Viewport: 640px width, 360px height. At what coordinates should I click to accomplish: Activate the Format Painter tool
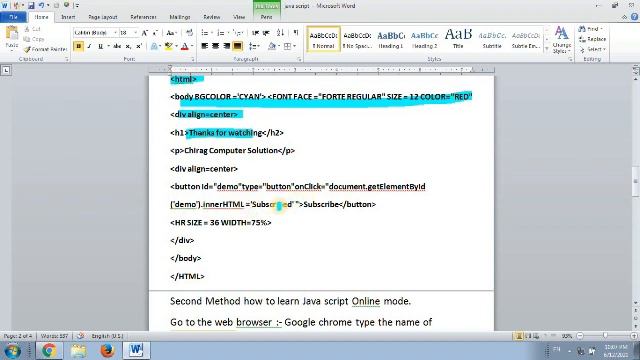[45, 49]
